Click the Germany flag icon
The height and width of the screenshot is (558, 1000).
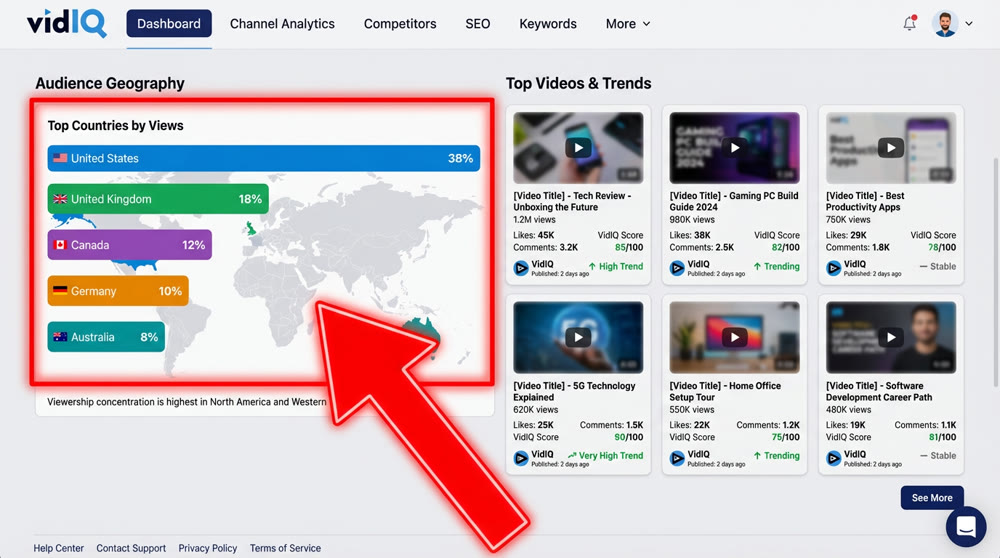(x=60, y=291)
